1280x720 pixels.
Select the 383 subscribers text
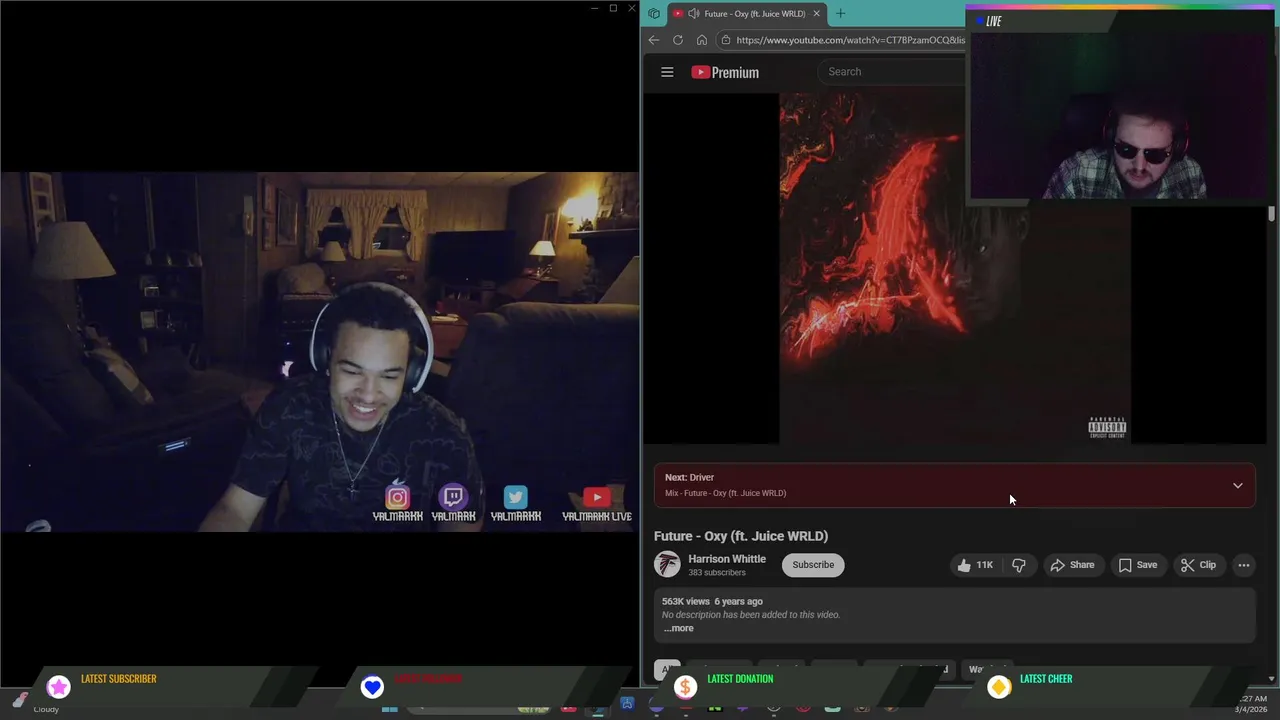[x=716, y=573]
